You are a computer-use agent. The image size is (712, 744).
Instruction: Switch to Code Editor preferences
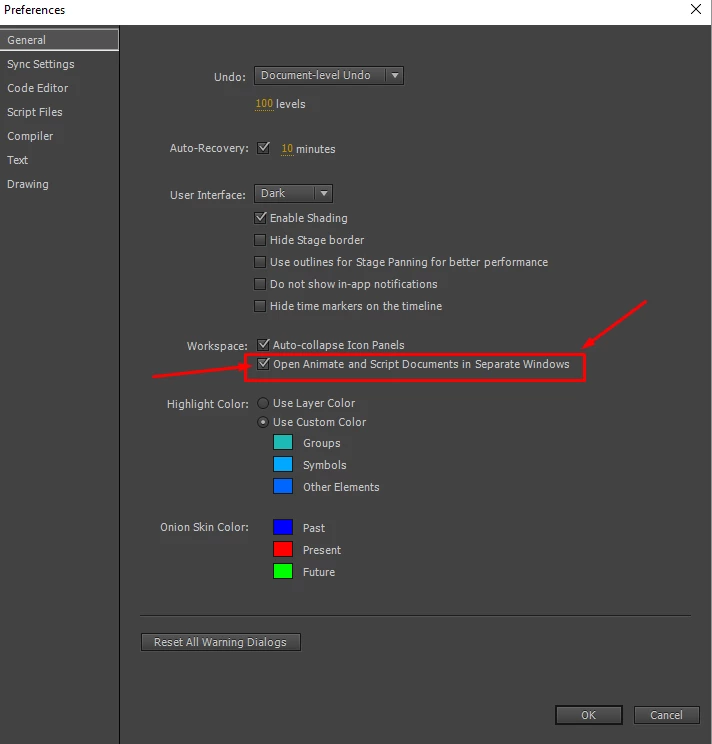tap(37, 88)
